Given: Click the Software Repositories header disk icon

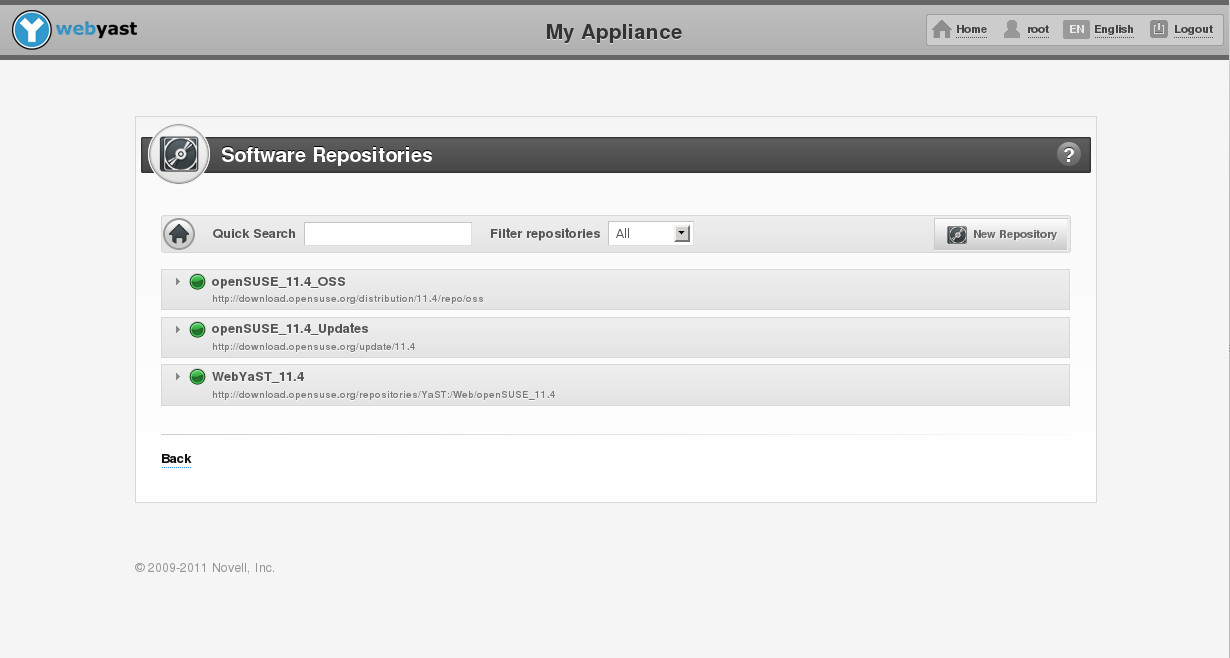Looking at the screenshot, I should pyautogui.click(x=178, y=154).
